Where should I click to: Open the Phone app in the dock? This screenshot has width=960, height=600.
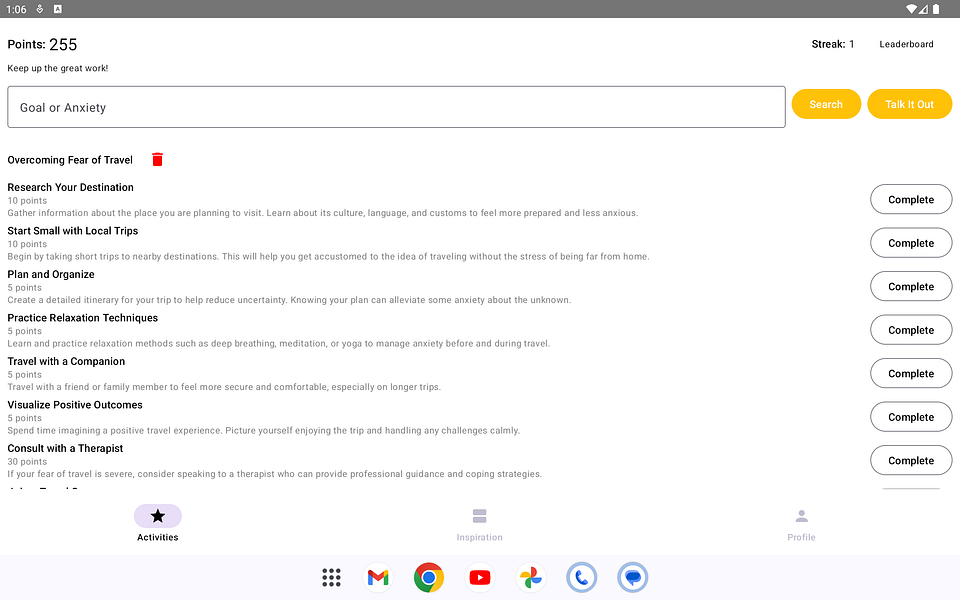click(582, 577)
